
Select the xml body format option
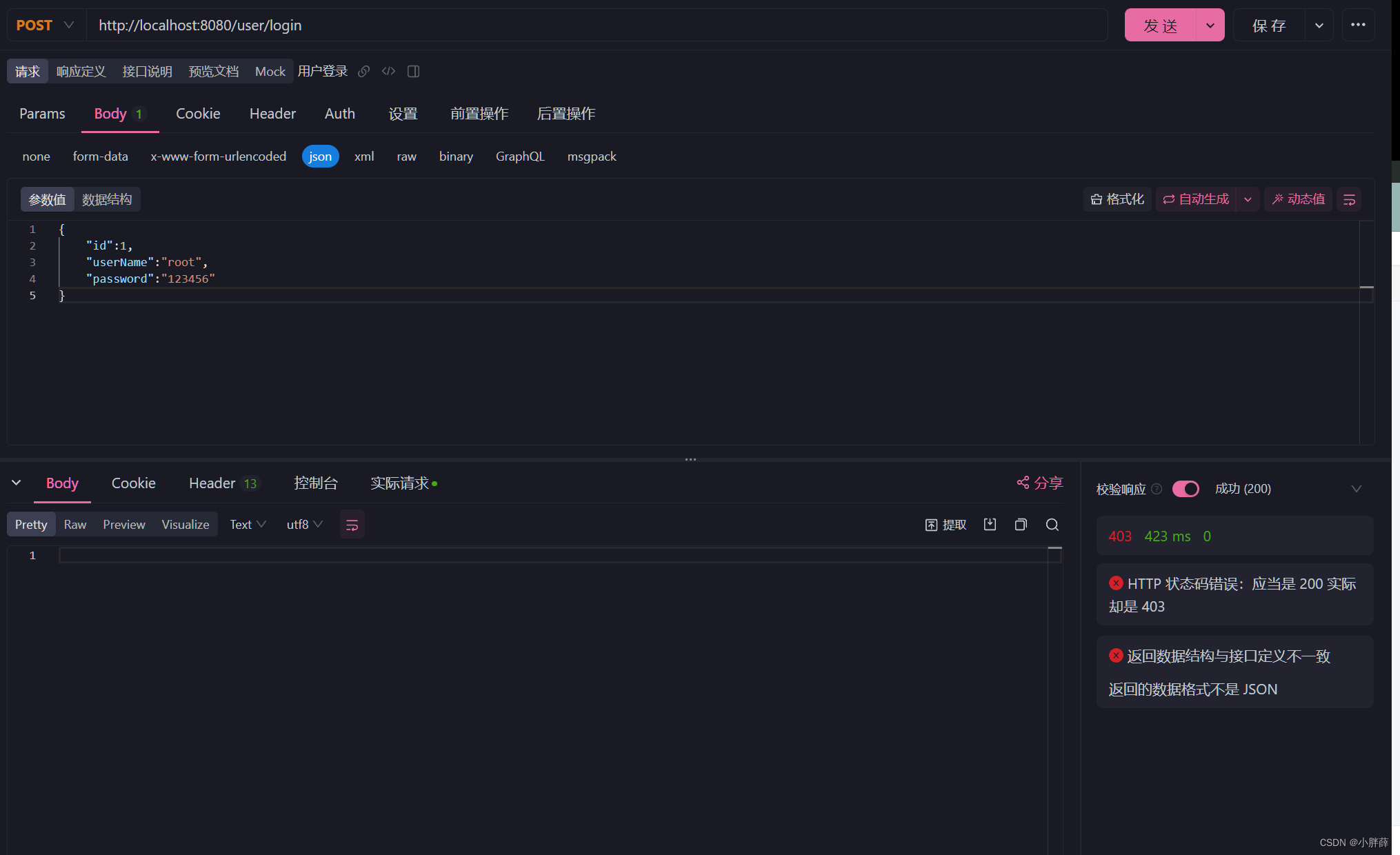364,157
